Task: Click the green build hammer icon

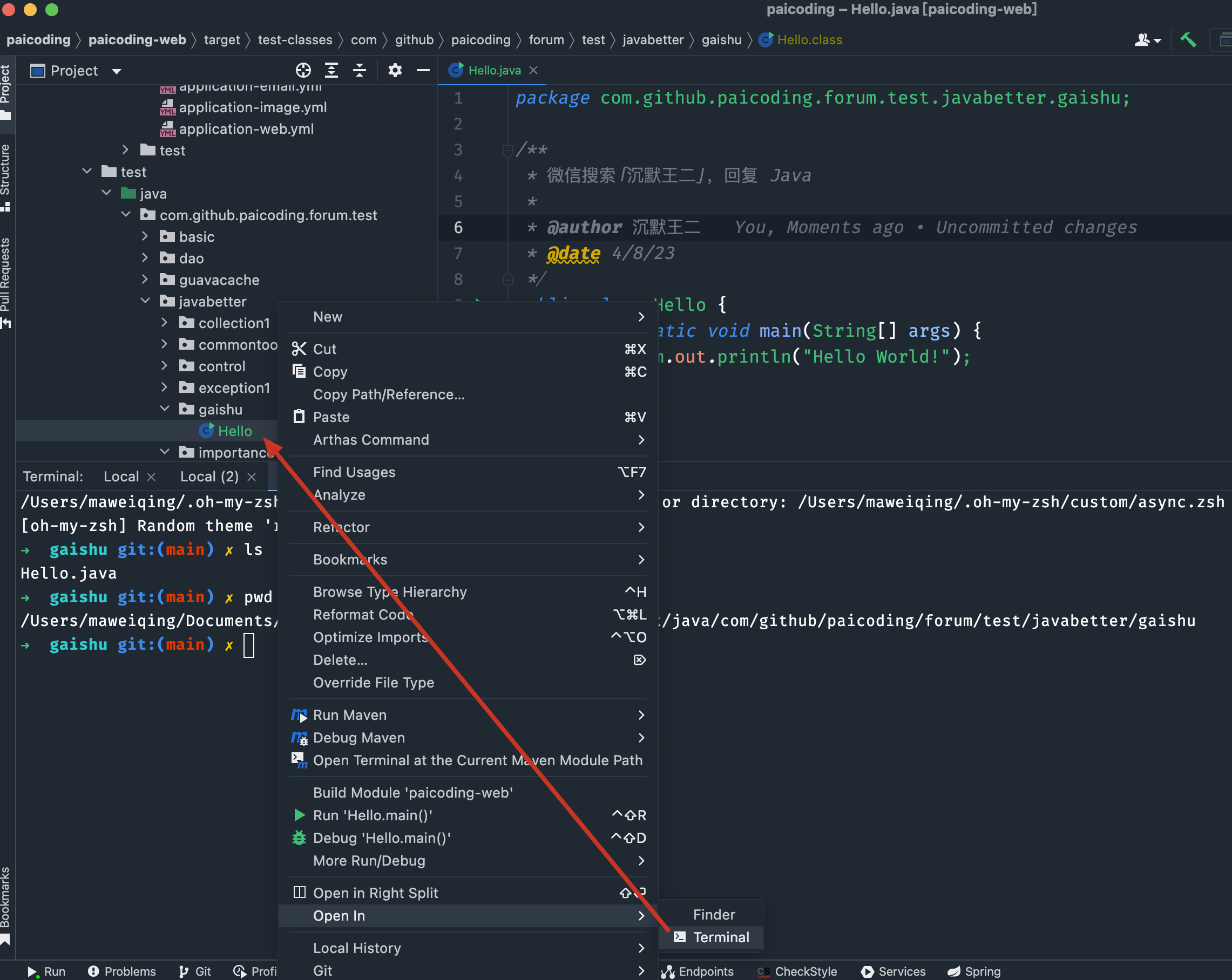Action: pos(1188,40)
